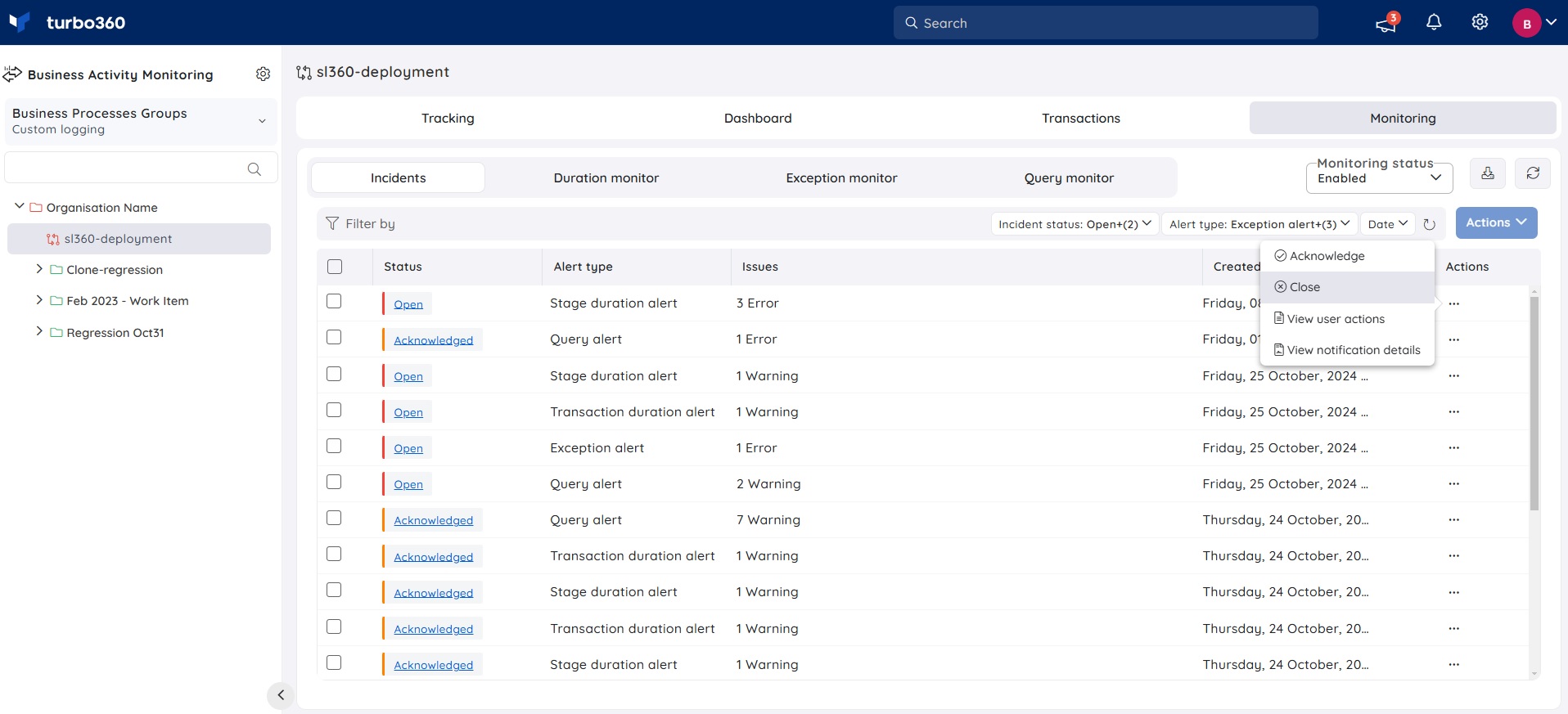Click the top Search field
Viewport: 1568px width, 714px height.
click(1106, 23)
